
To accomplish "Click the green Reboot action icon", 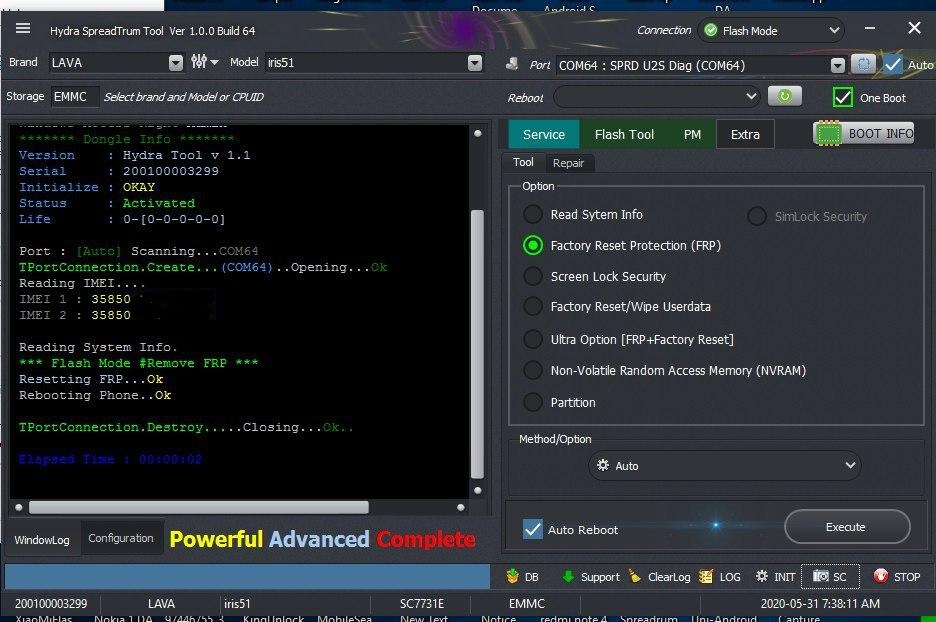I will tap(784, 96).
